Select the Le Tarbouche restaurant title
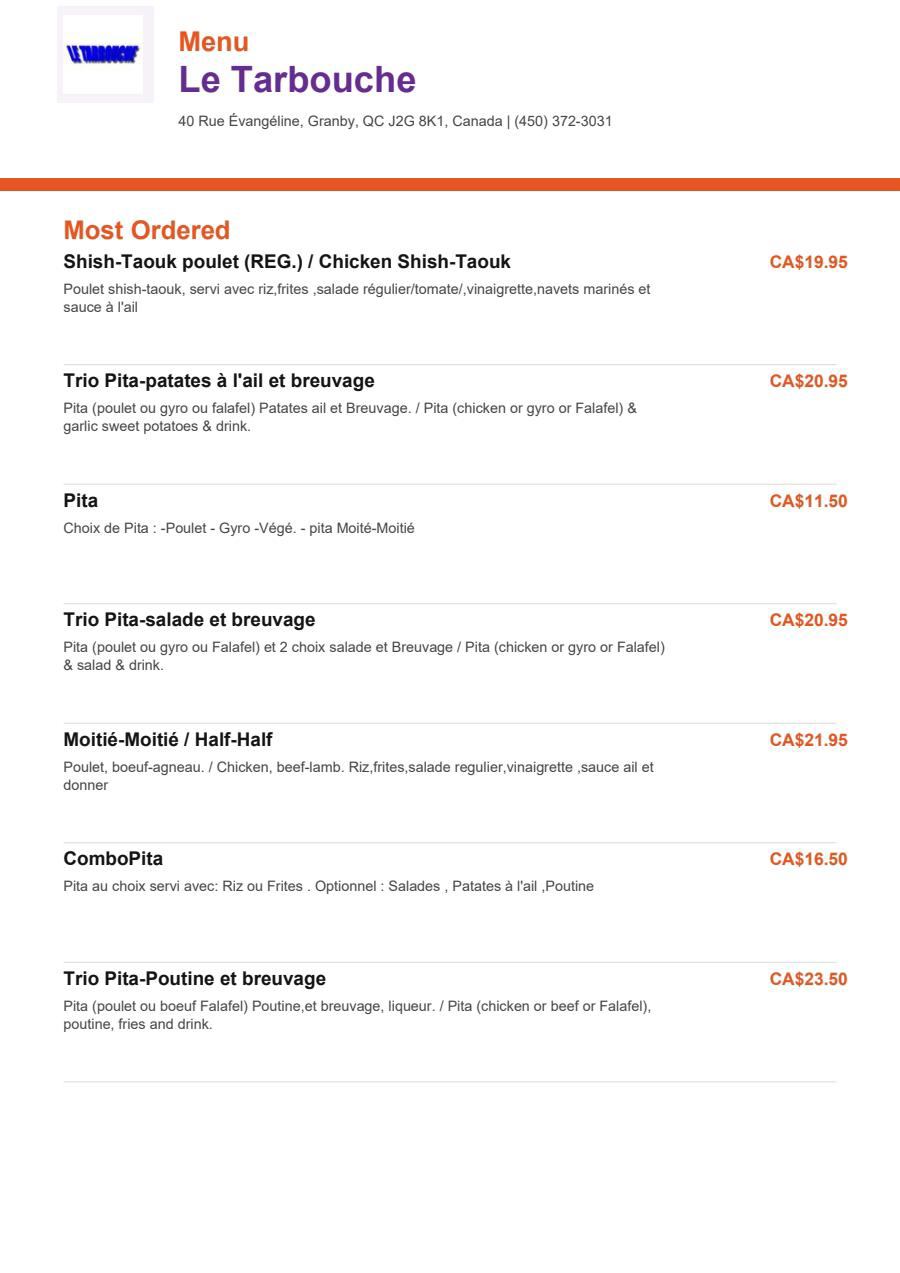 tap(297, 80)
